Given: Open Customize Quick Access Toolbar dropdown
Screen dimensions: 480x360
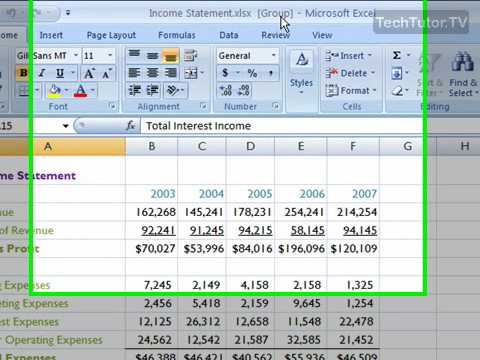Looking at the screenshot, I should click(x=68, y=13).
